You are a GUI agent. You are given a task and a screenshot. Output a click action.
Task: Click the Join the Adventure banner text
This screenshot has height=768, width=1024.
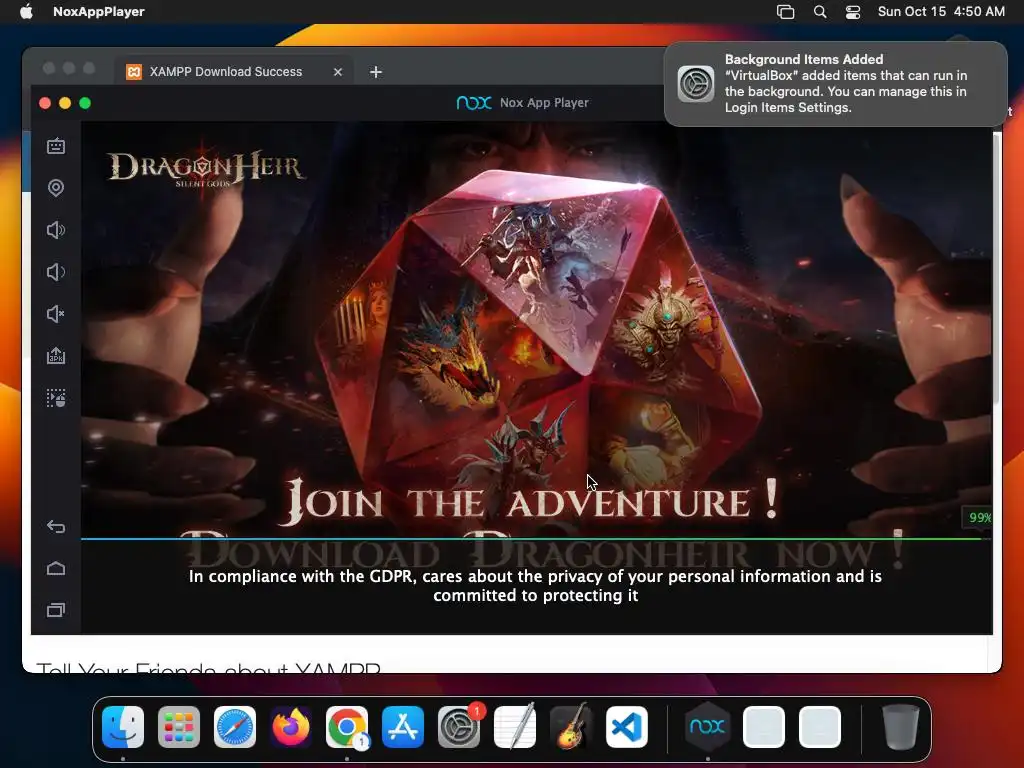(532, 502)
